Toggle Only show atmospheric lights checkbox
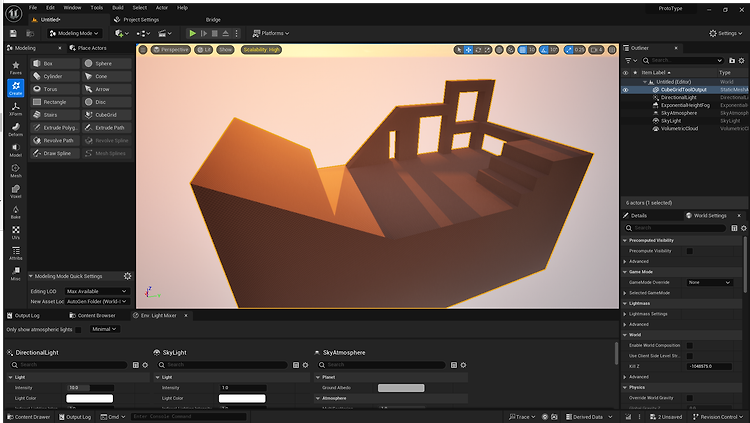This screenshot has height=423, width=750. pos(78,330)
